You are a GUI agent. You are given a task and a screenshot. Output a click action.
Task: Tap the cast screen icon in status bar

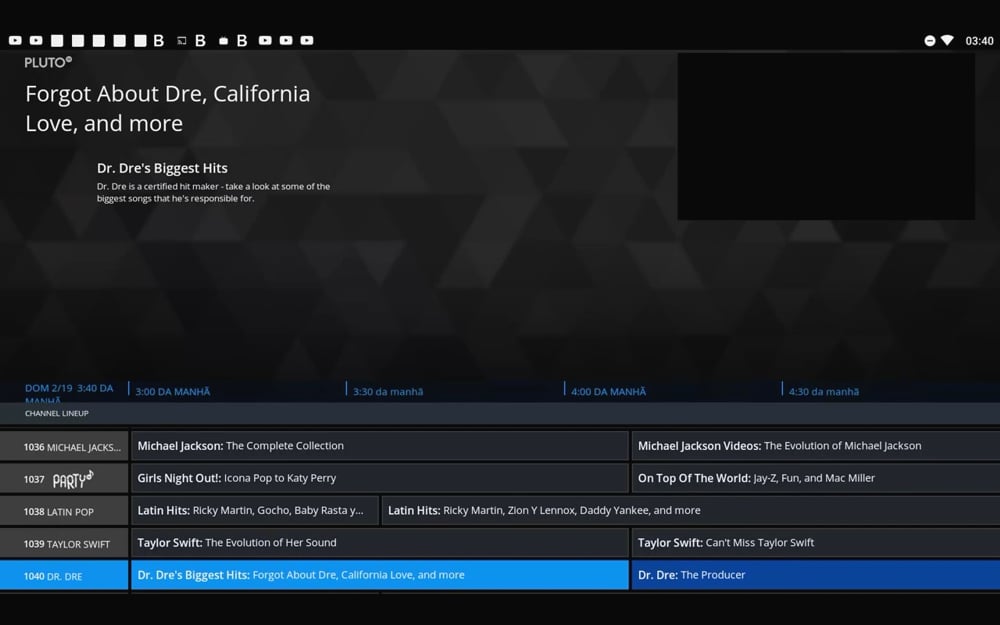pyautogui.click(x=182, y=41)
